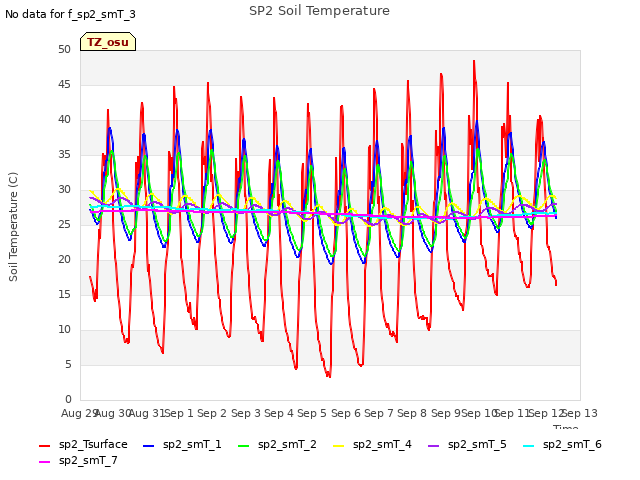Click the Sep 3 x-axis tick label

pos(245,413)
